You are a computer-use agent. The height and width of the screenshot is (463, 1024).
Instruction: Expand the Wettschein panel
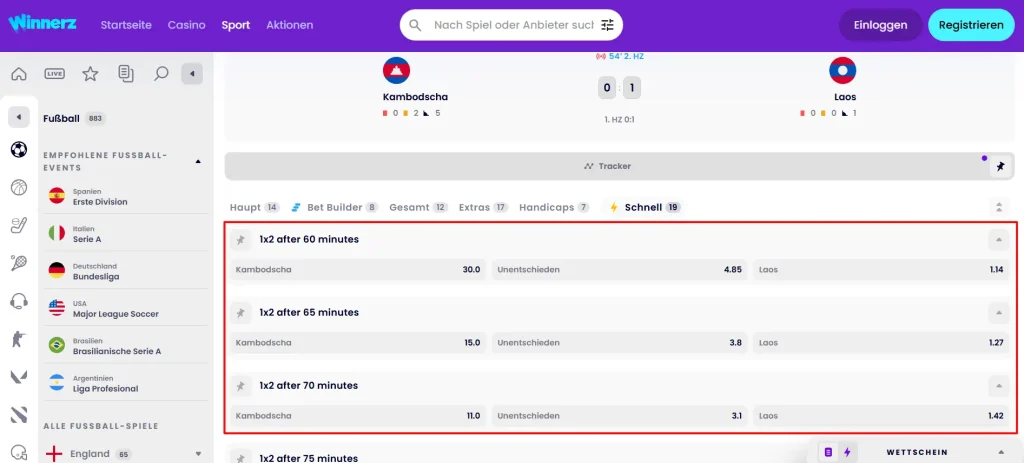pos(1000,452)
